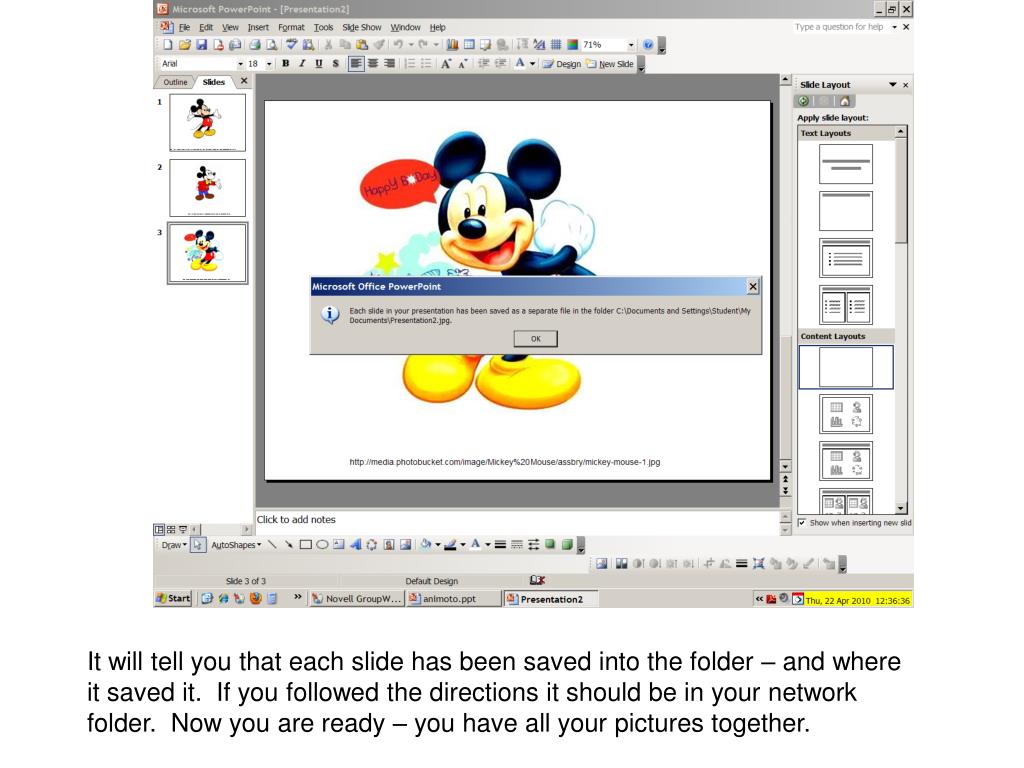Expand the Fill Color dropdown arrow

pos(438,545)
